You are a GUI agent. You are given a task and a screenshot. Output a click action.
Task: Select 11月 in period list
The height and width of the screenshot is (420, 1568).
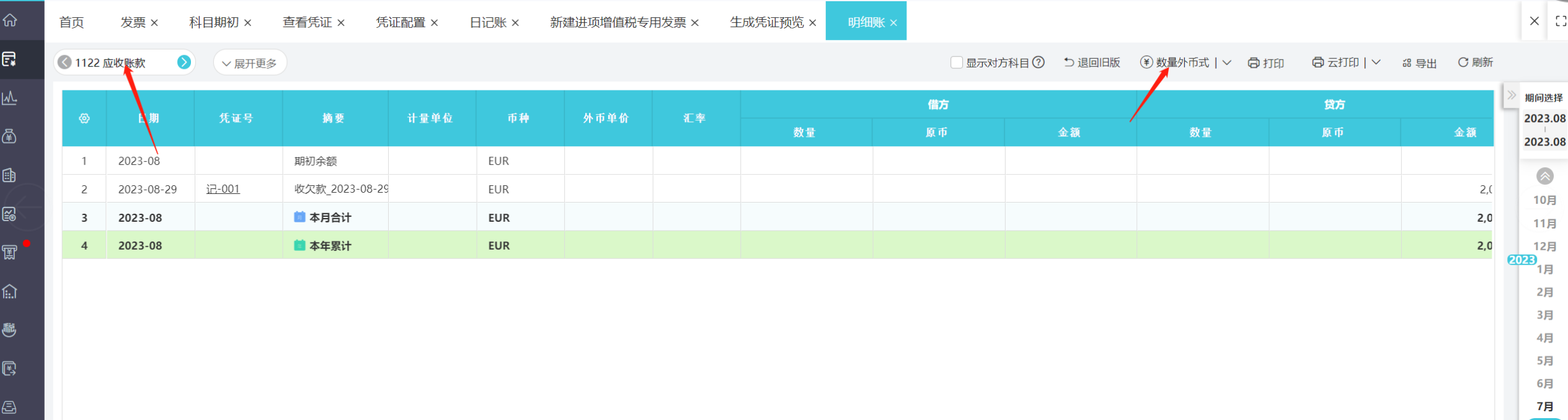tap(1544, 224)
